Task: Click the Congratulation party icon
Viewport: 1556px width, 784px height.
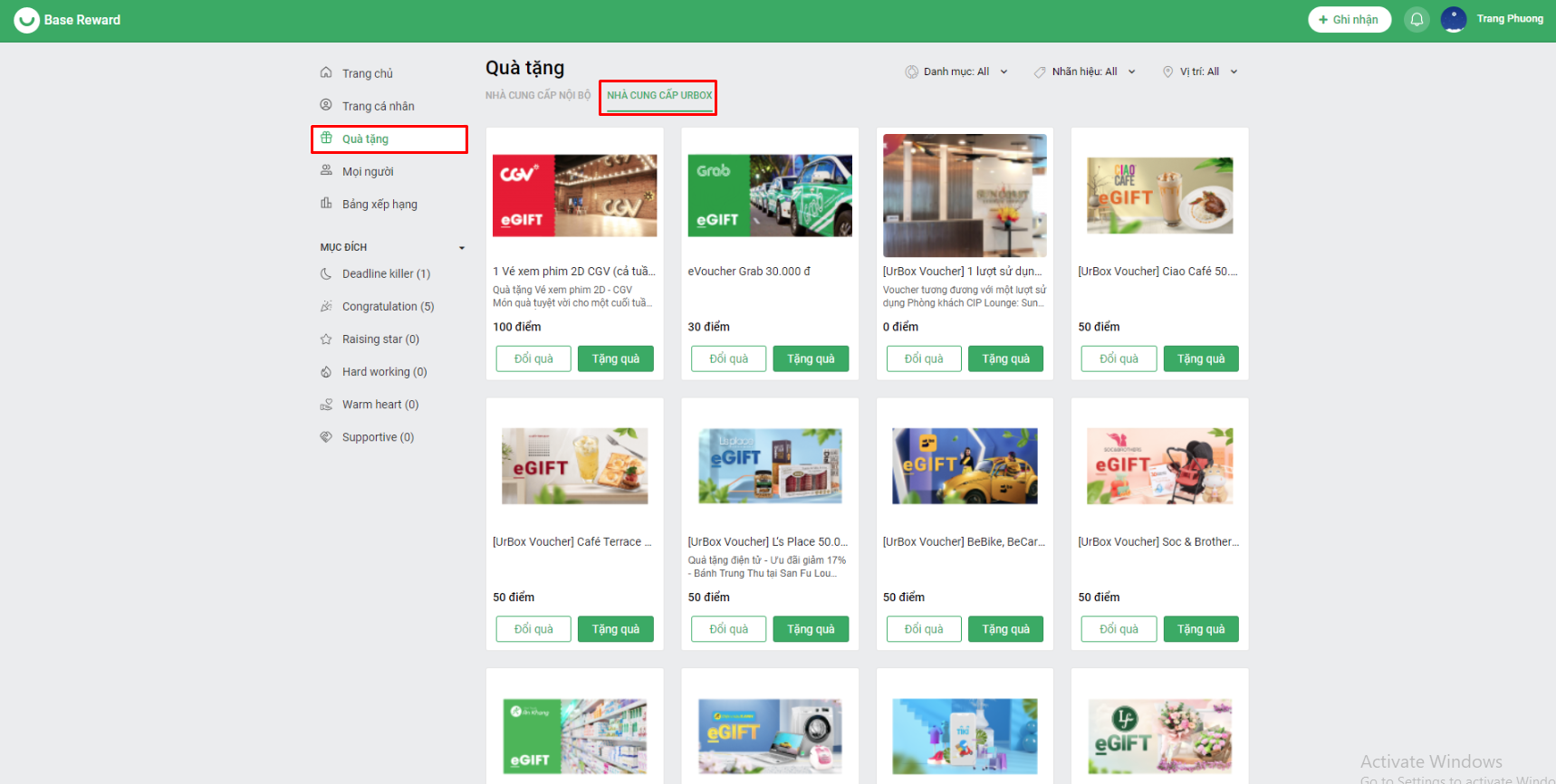Action: click(x=326, y=306)
